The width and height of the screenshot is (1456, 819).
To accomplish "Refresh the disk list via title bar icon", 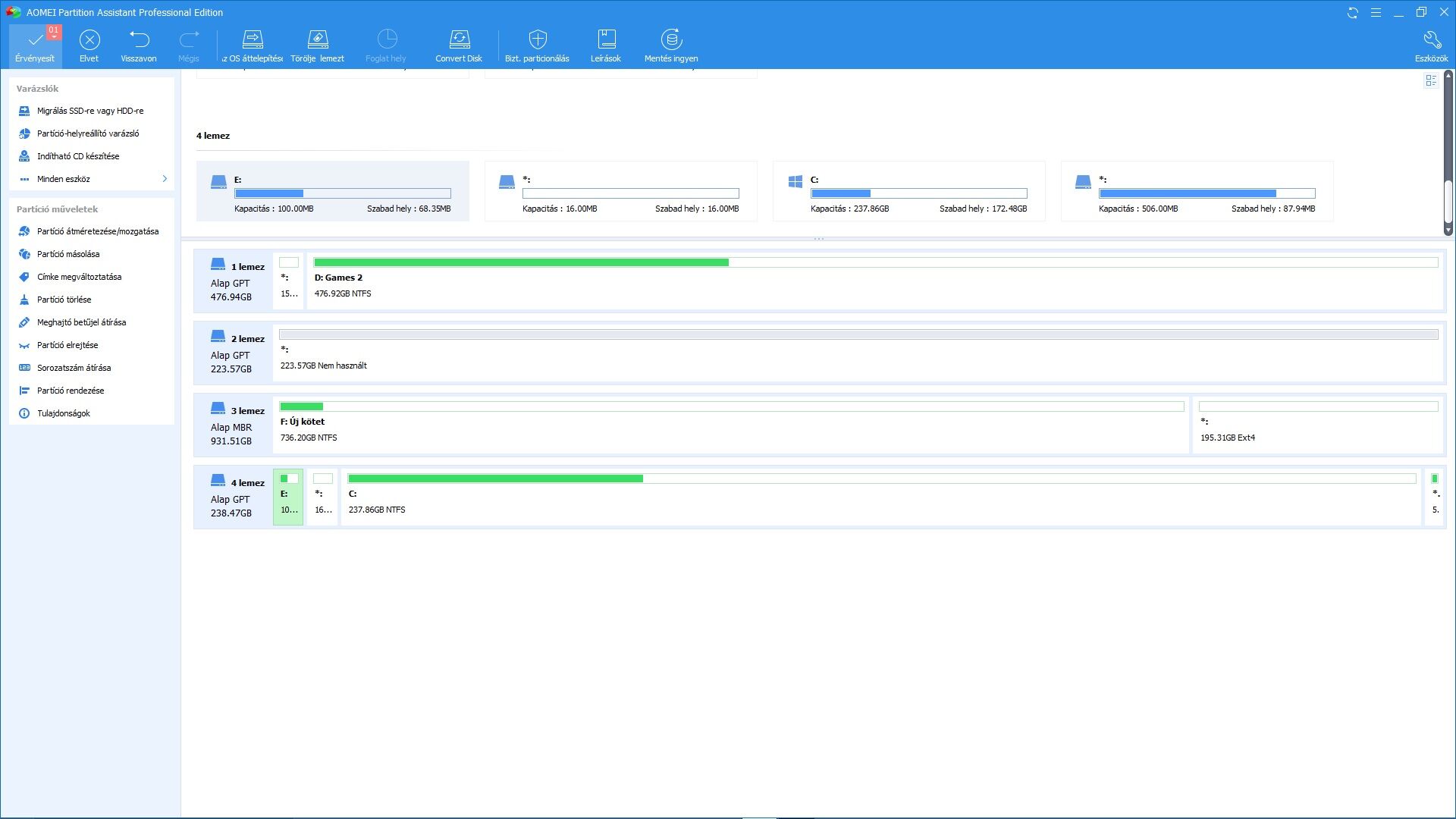I will (1352, 13).
